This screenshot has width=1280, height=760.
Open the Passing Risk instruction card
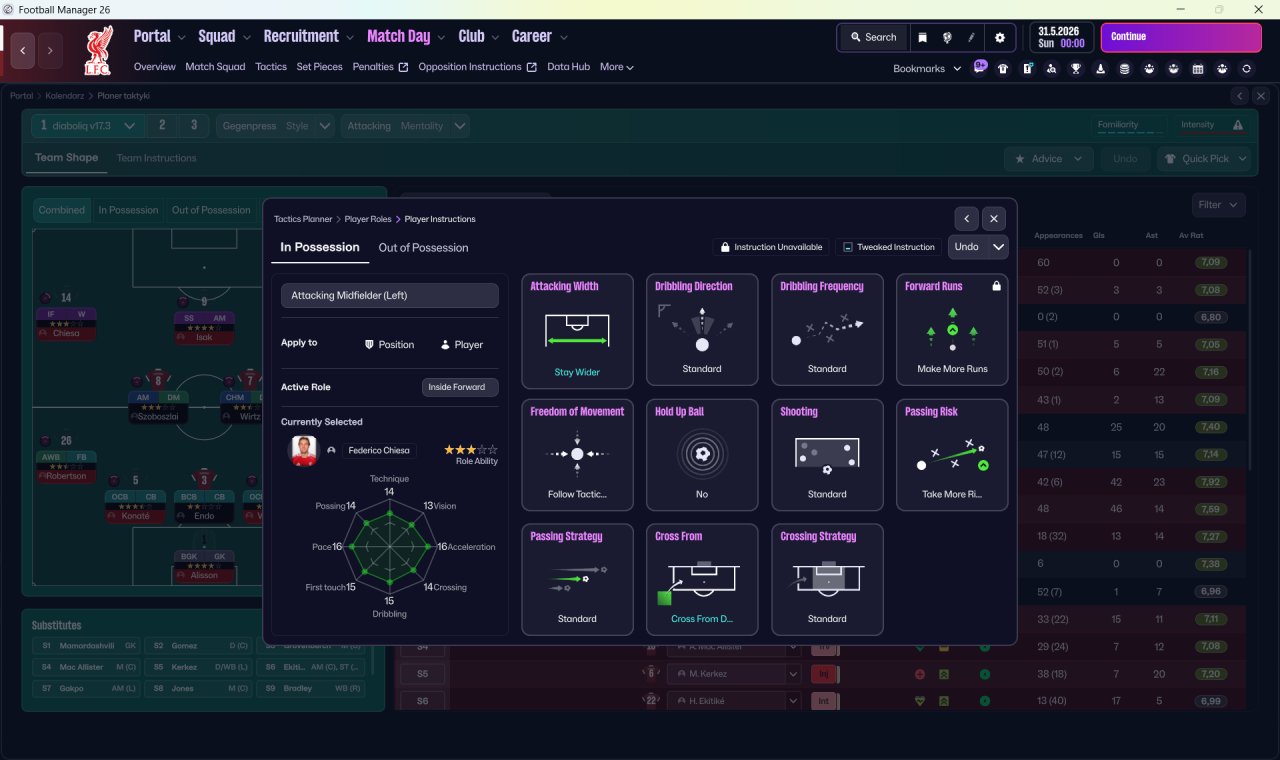[952, 455]
